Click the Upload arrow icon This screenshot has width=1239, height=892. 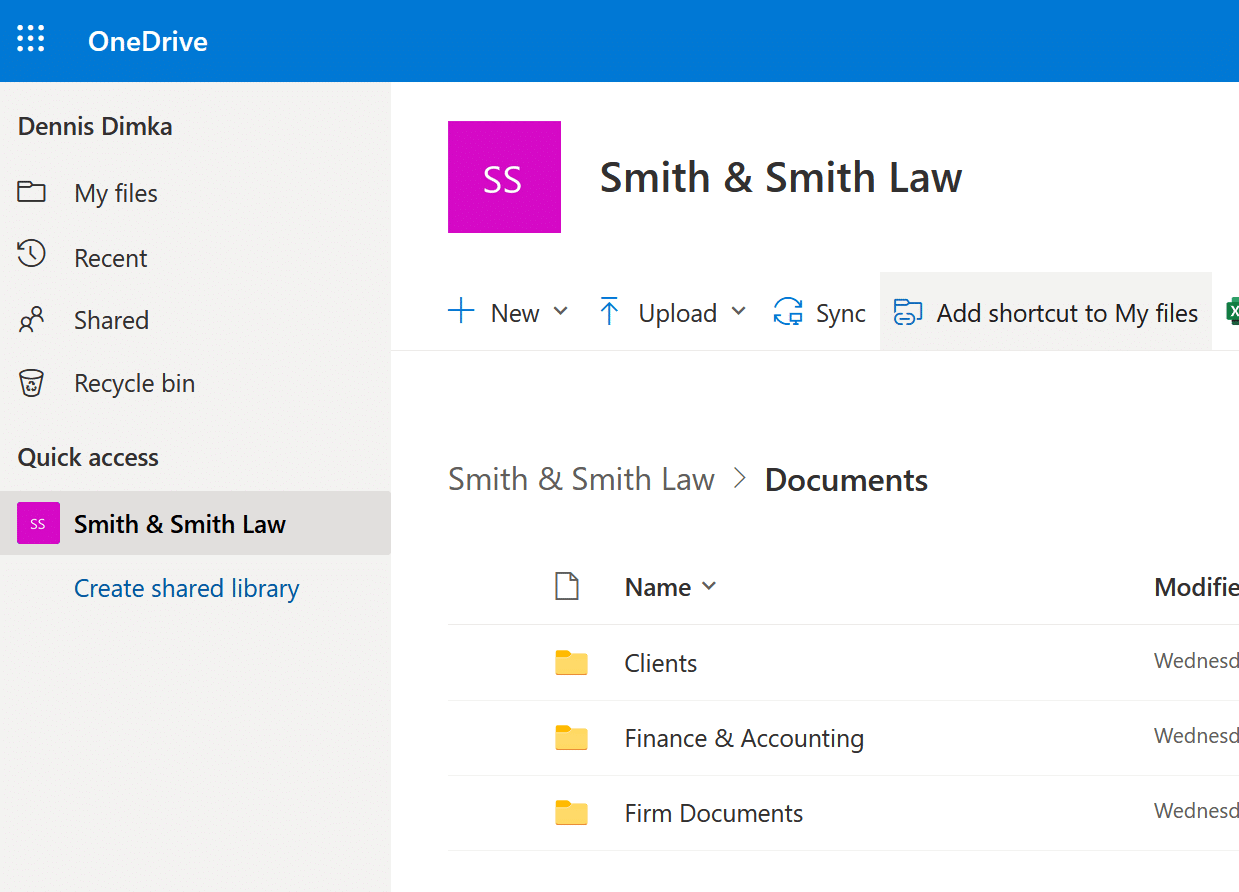point(609,312)
